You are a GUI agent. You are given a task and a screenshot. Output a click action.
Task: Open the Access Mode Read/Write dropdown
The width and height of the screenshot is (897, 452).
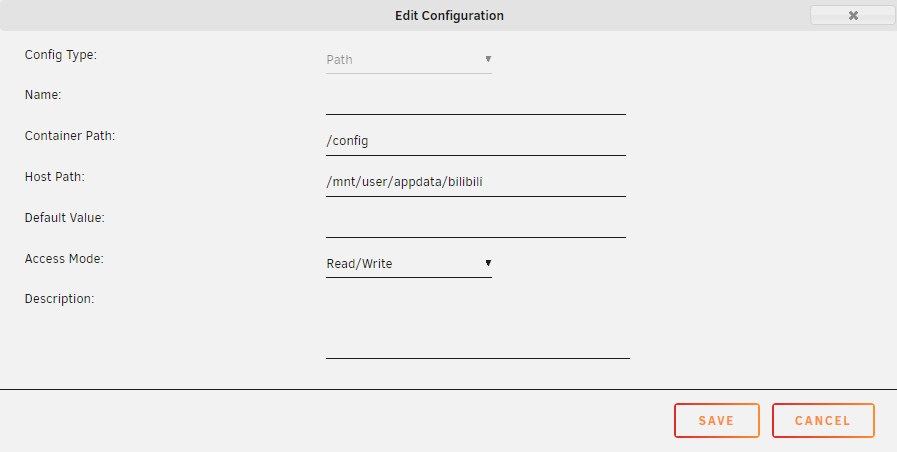(x=408, y=264)
